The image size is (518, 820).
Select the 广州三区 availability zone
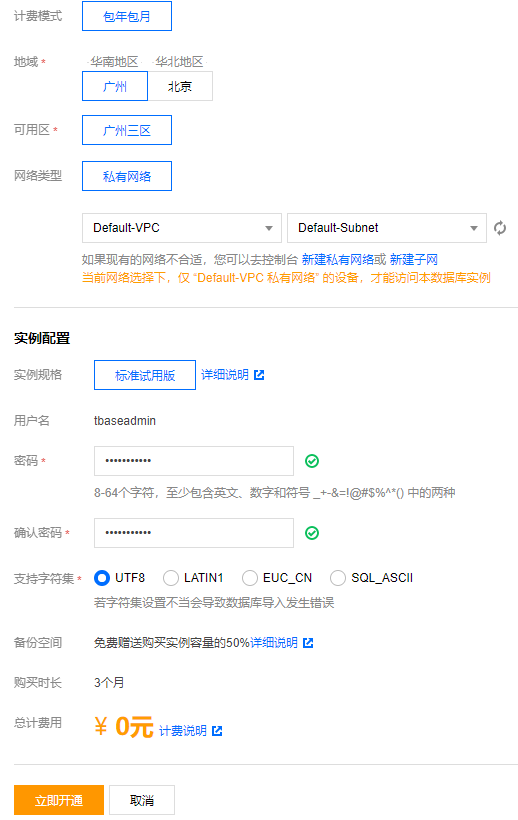[x=127, y=130]
